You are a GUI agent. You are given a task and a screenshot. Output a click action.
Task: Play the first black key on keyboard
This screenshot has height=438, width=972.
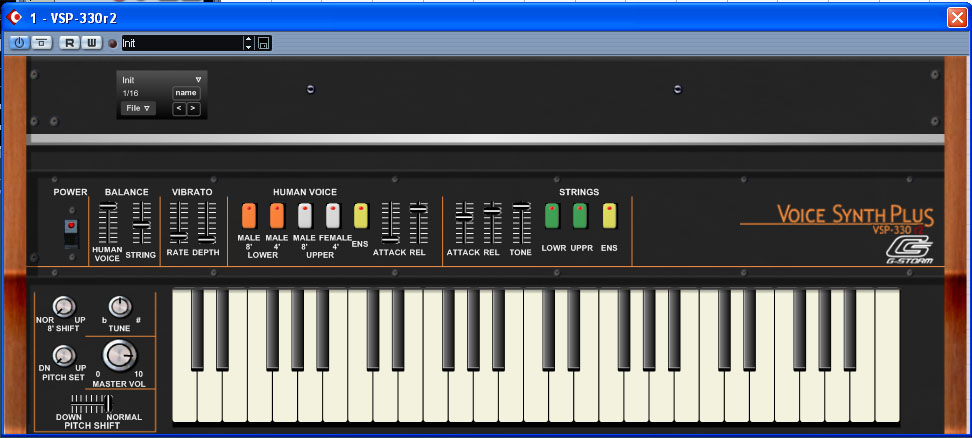pos(197,330)
